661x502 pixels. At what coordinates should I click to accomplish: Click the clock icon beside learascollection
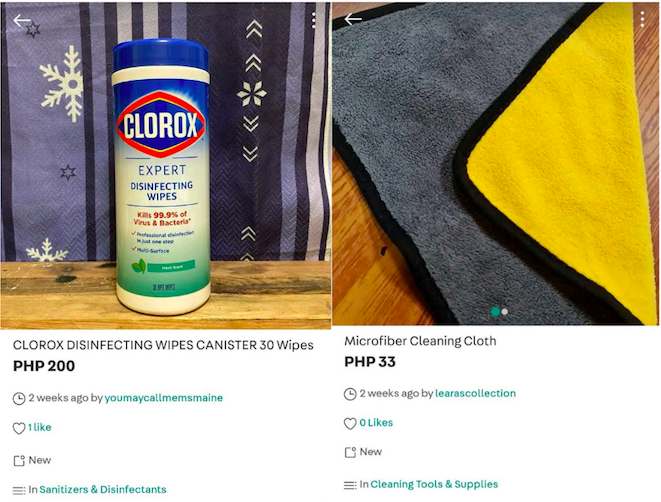coord(350,394)
